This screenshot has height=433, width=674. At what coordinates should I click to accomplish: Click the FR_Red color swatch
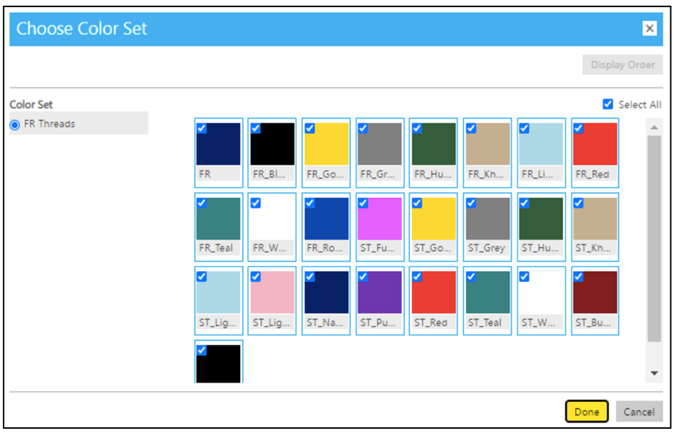coord(595,144)
